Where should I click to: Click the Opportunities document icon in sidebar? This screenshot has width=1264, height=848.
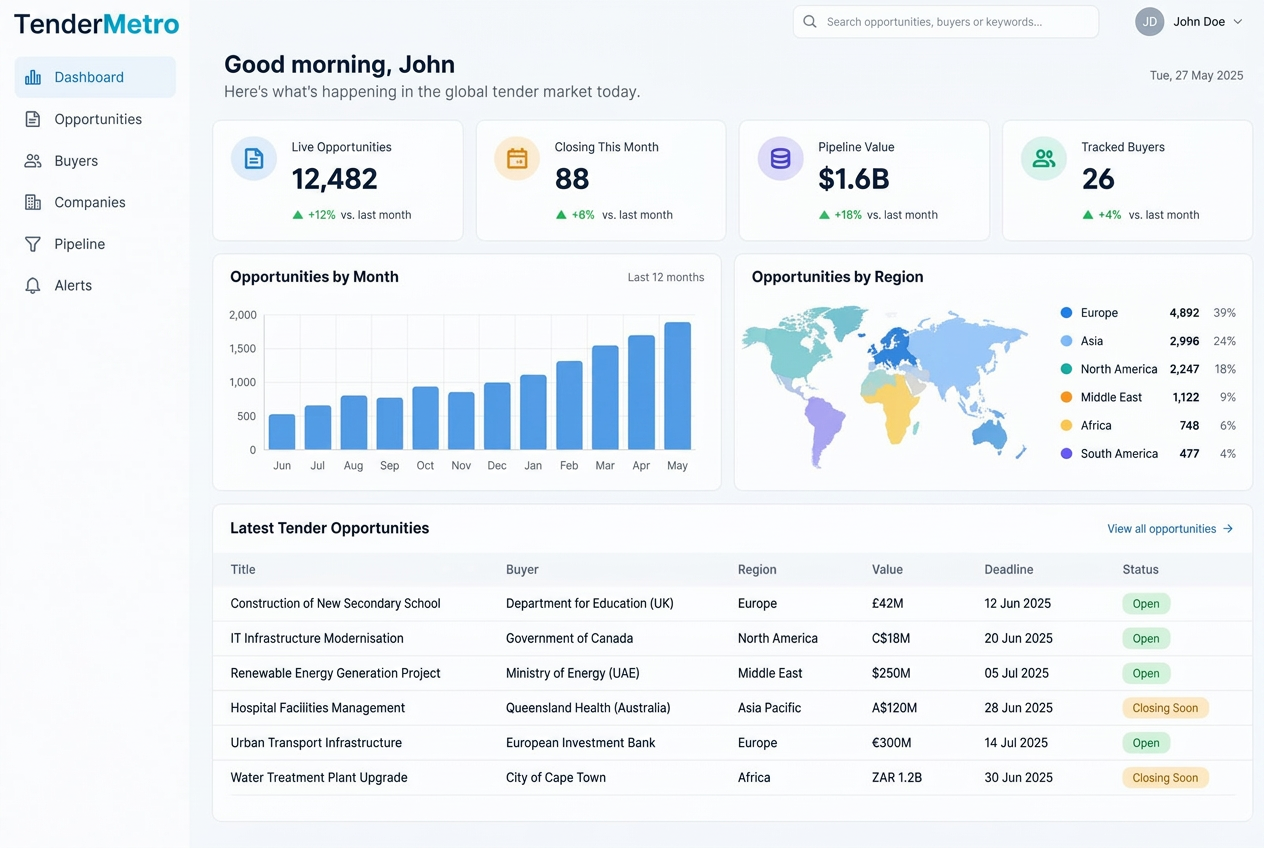point(33,119)
